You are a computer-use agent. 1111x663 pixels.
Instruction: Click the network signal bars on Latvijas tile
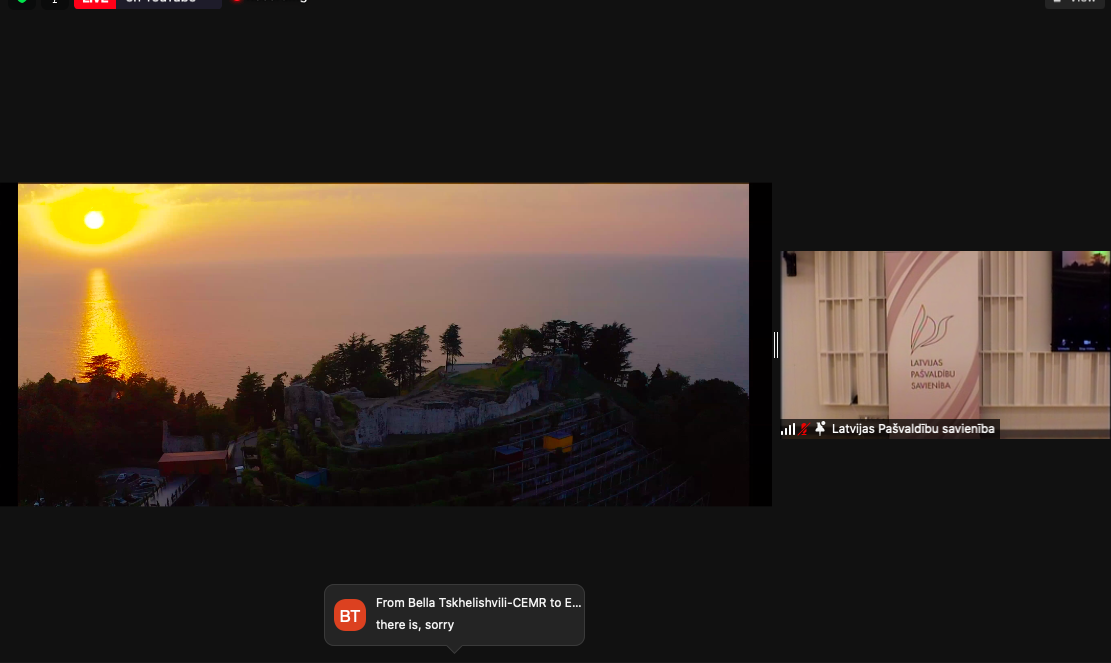(788, 429)
